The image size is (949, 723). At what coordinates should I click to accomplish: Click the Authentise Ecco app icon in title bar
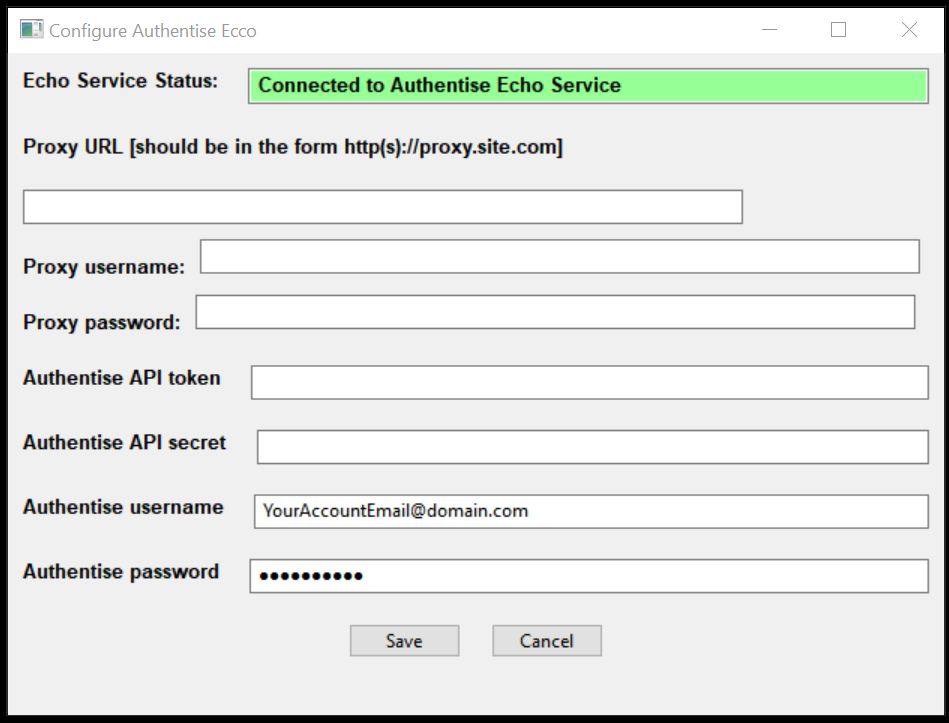[x=31, y=30]
